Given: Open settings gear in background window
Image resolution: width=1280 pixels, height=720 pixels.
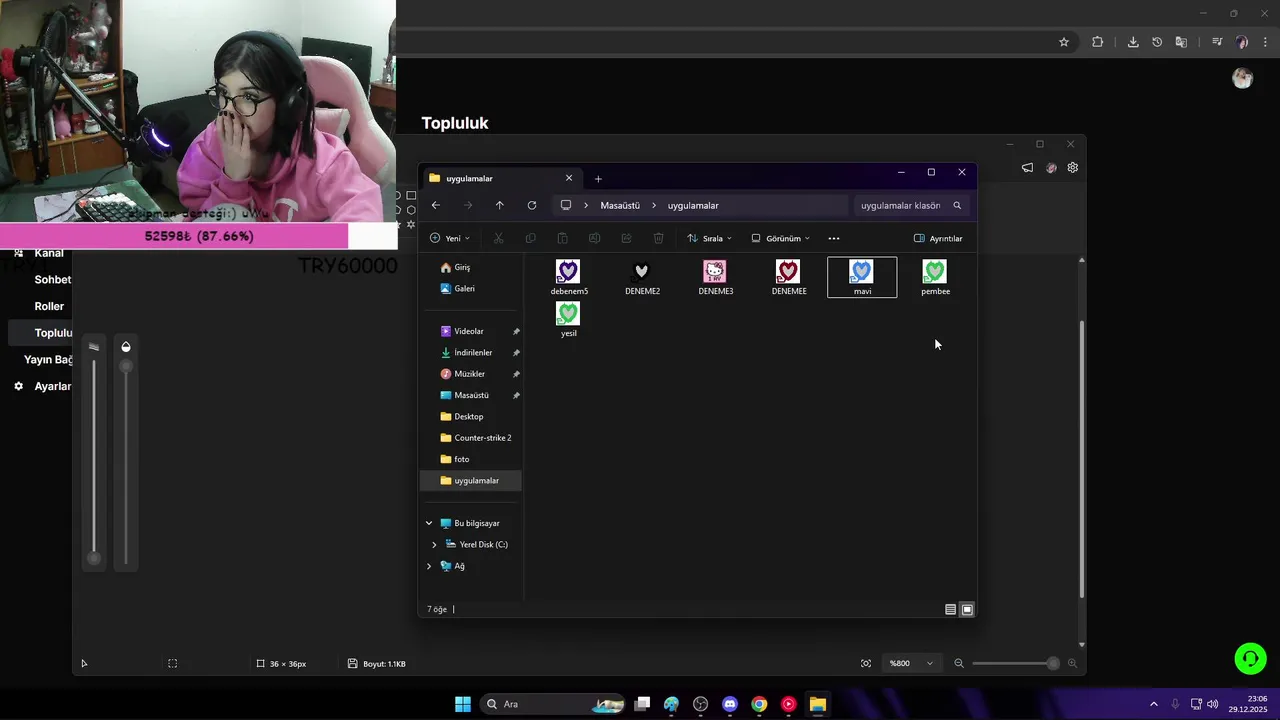Looking at the screenshot, I should pyautogui.click(x=1073, y=168).
